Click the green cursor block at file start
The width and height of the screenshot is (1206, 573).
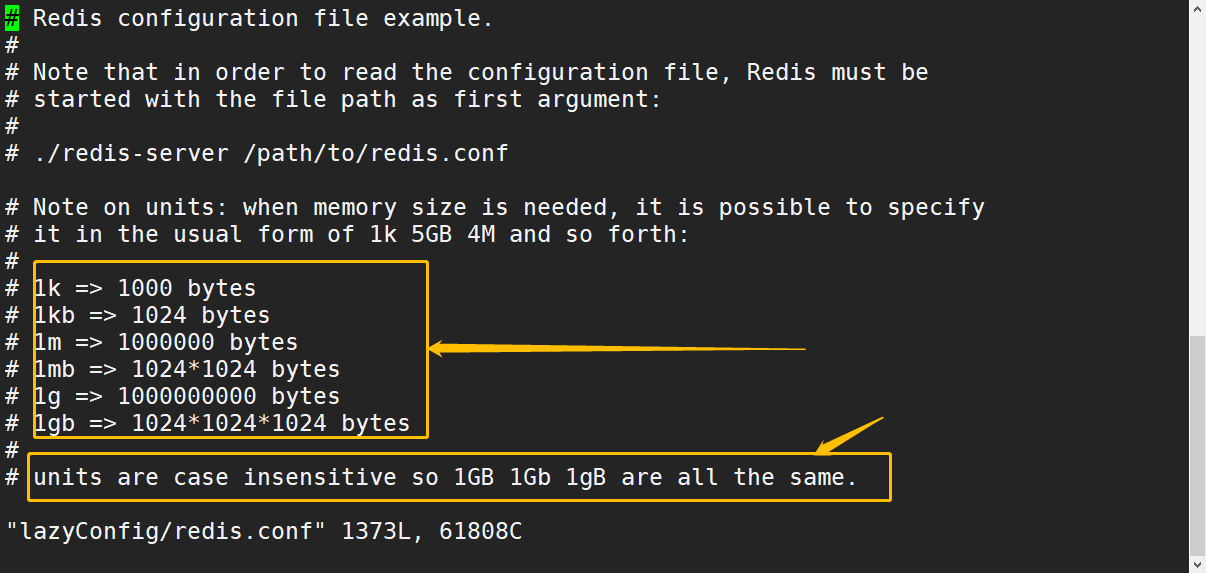click(12, 18)
